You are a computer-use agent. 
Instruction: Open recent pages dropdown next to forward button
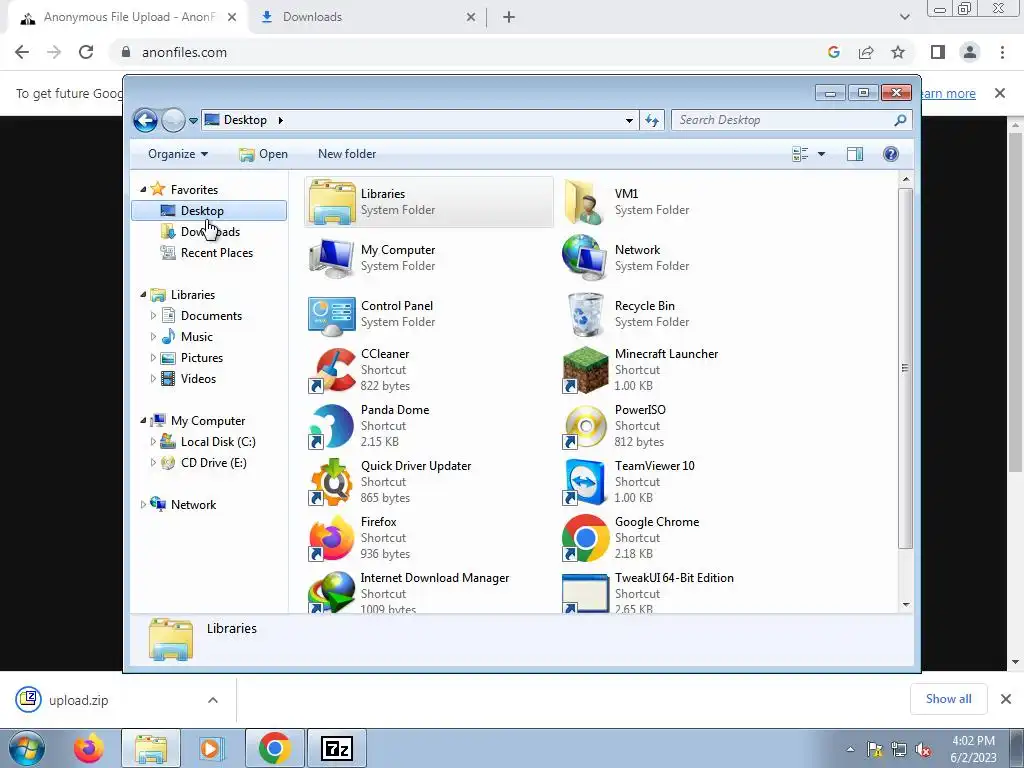coord(193,121)
